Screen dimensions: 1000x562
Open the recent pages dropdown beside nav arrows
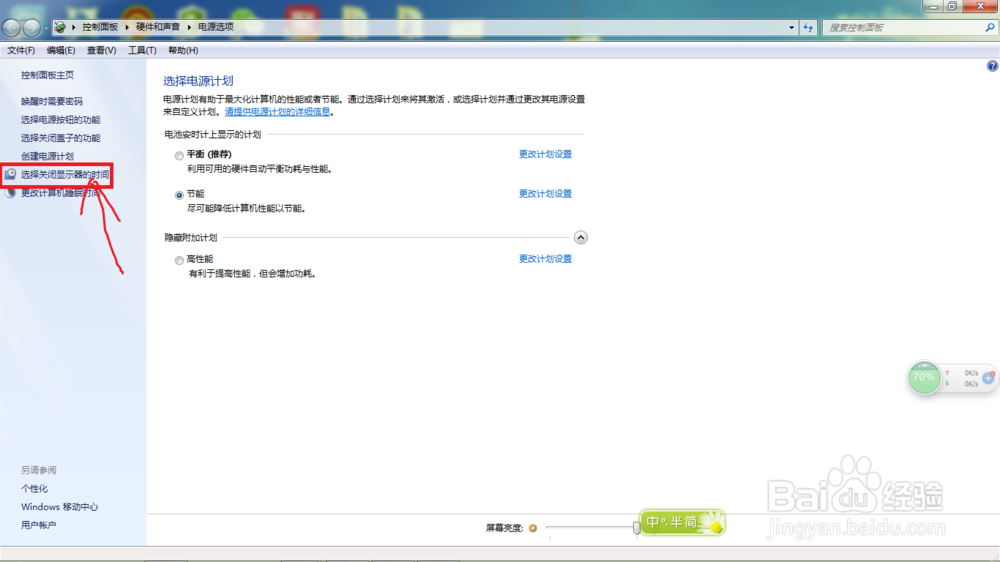point(46,28)
